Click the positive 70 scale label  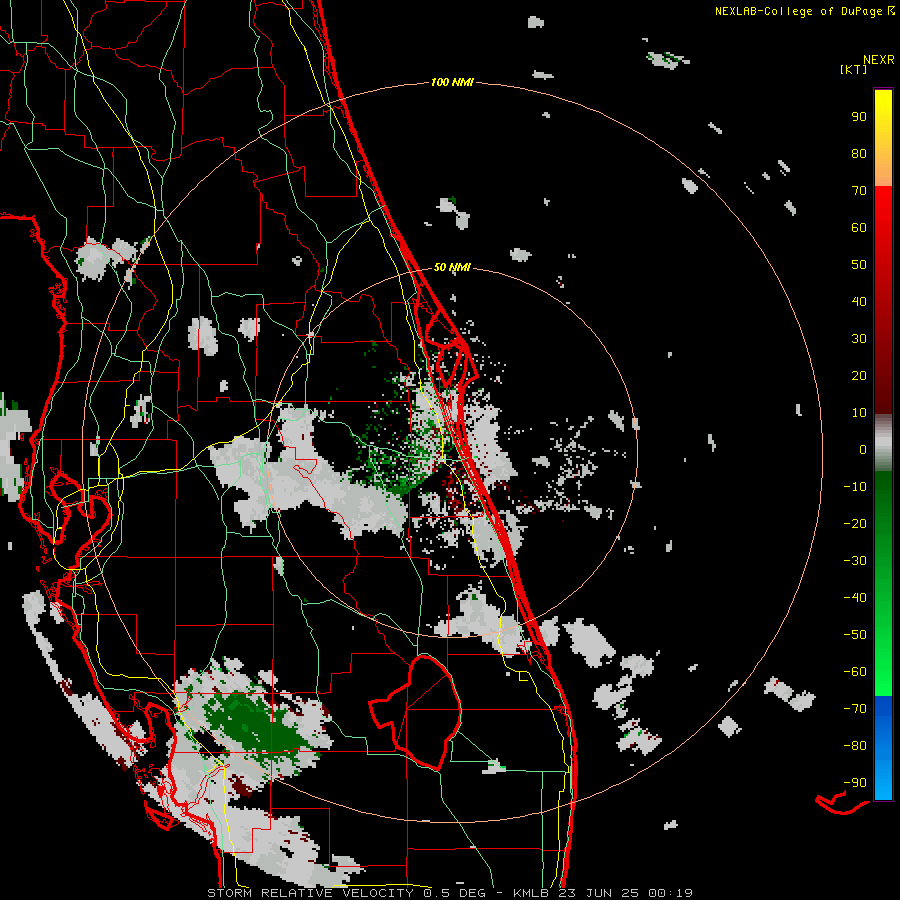859,191
